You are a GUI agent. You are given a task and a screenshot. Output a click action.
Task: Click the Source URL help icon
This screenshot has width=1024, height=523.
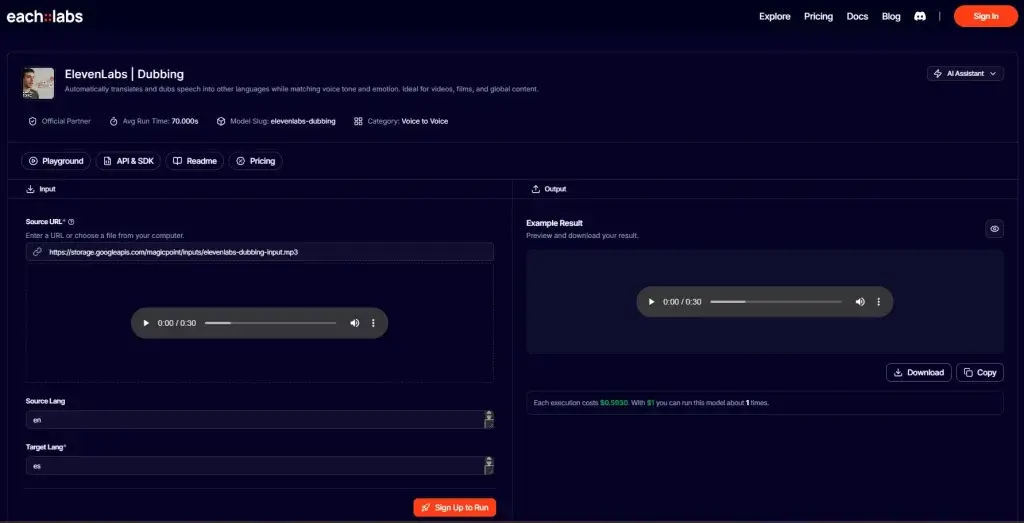coord(71,222)
